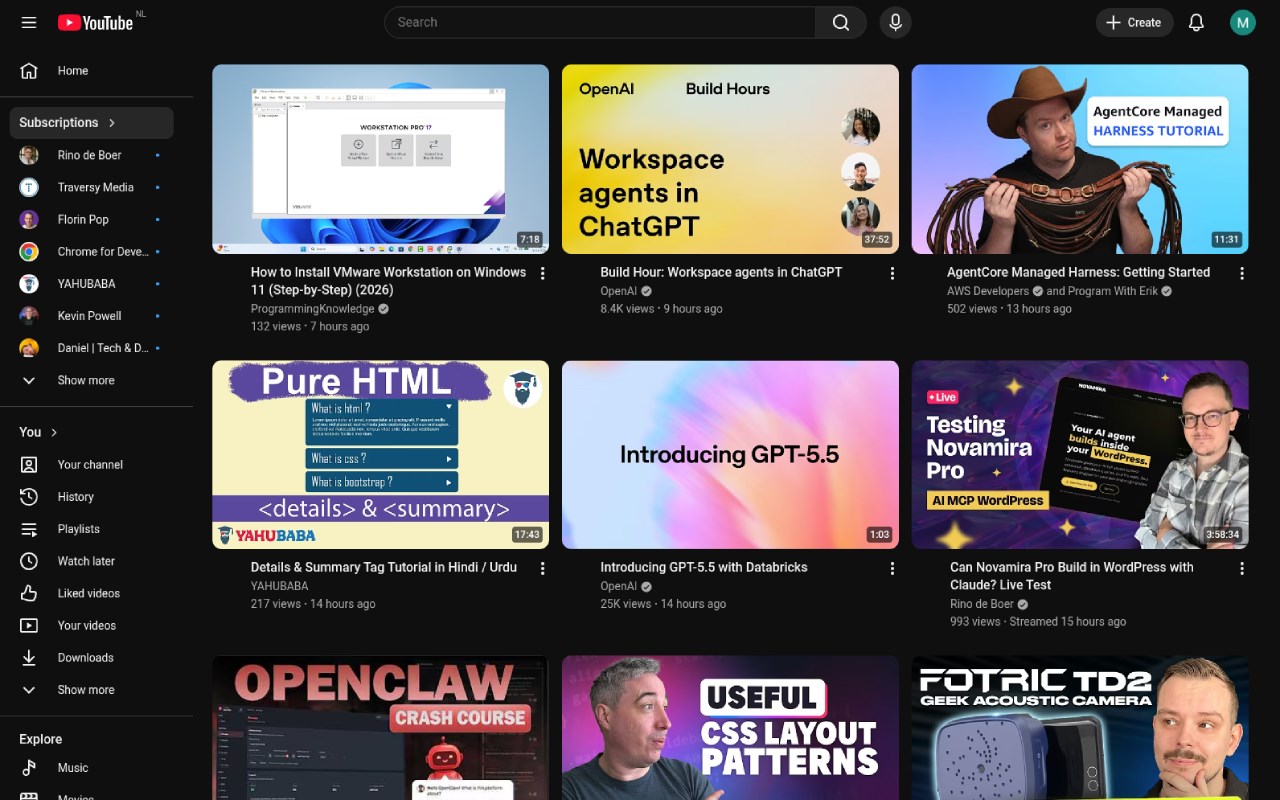Select Home in the sidebar
This screenshot has height=800, width=1280.
tap(91, 71)
